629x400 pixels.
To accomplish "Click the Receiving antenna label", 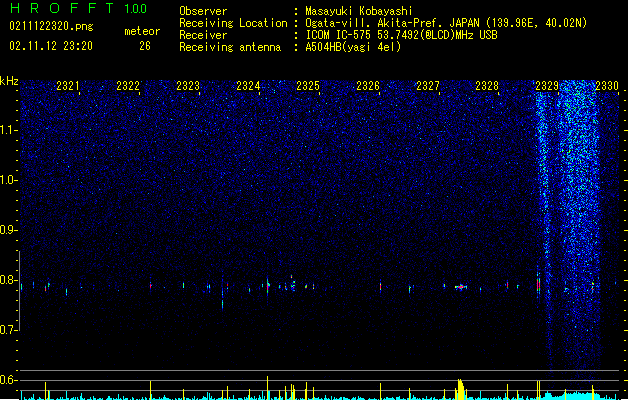I will coord(230,47).
